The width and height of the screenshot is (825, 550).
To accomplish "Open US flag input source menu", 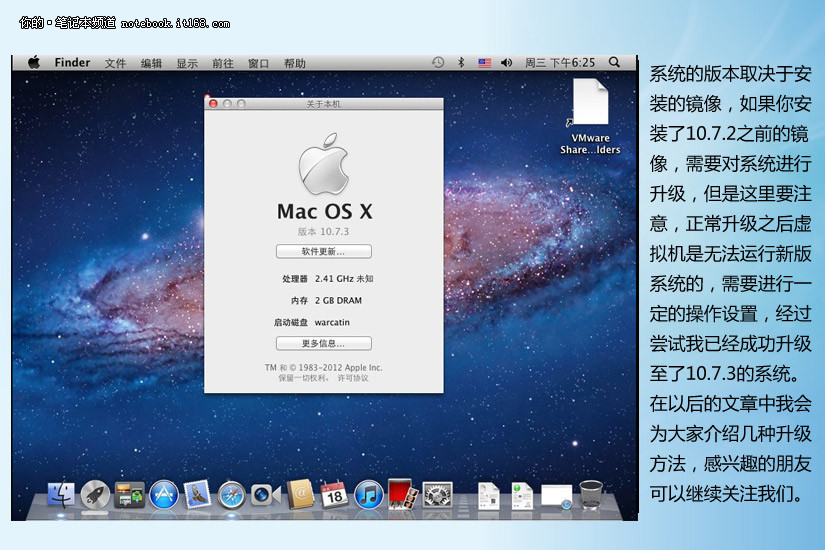I will (x=485, y=63).
